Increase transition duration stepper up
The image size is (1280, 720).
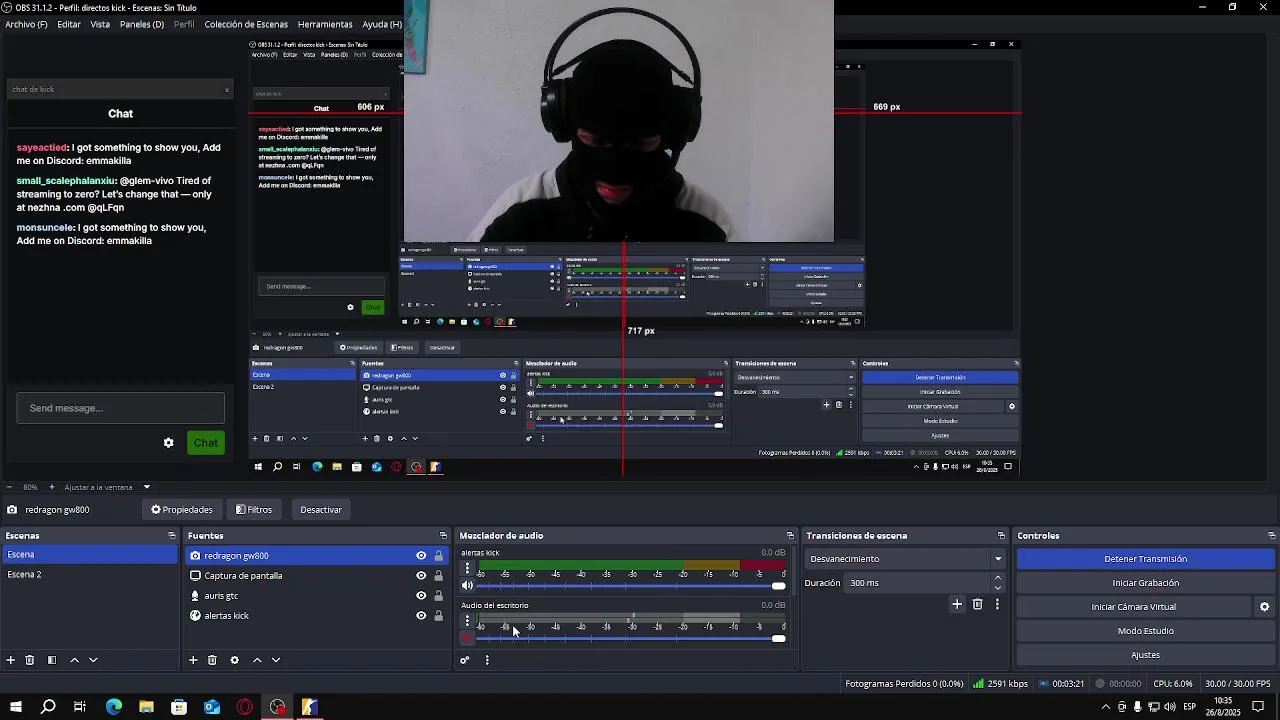click(x=997, y=578)
